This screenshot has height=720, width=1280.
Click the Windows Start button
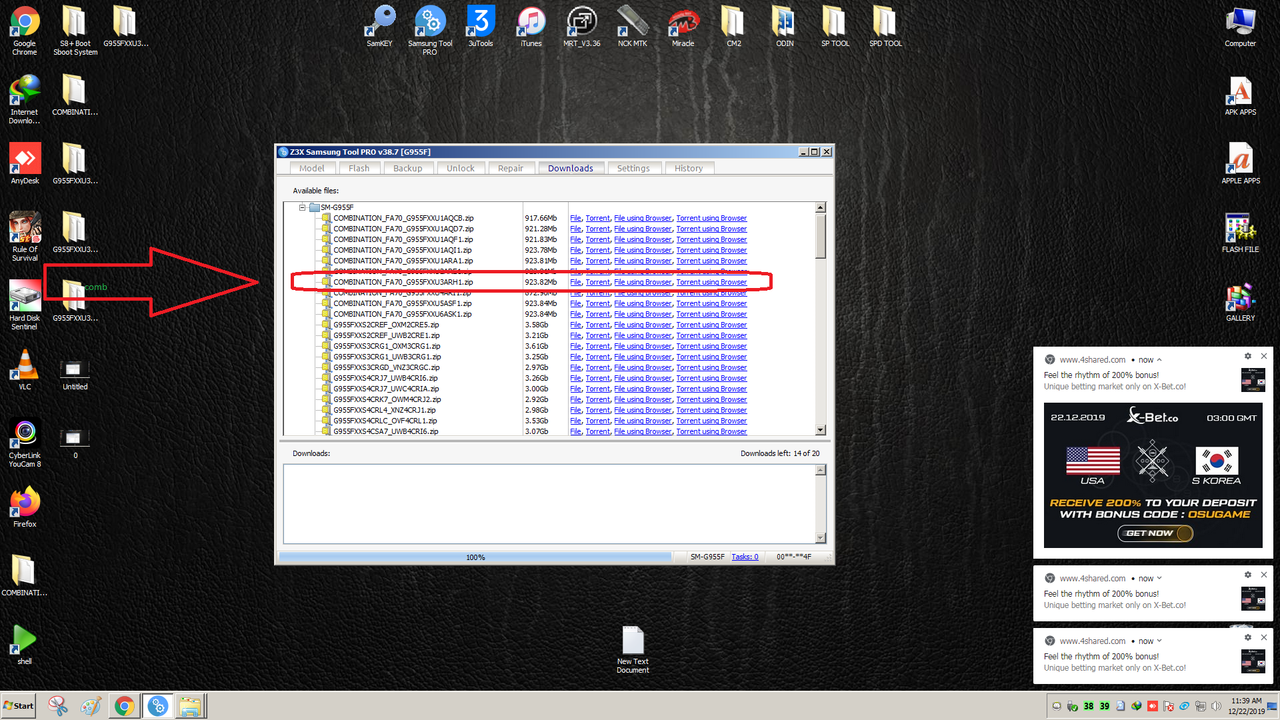click(x=19, y=706)
